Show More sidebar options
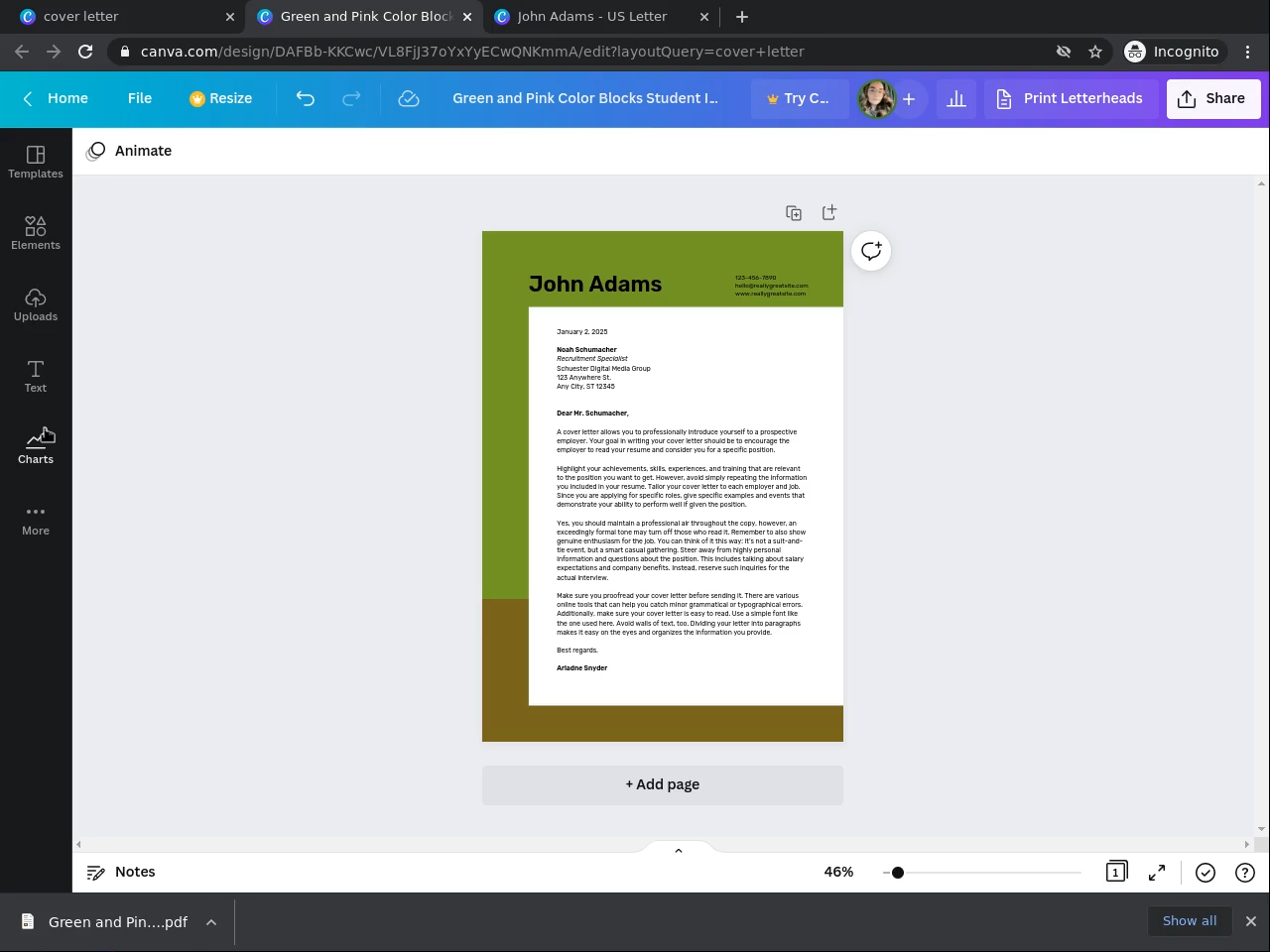 pyautogui.click(x=36, y=519)
